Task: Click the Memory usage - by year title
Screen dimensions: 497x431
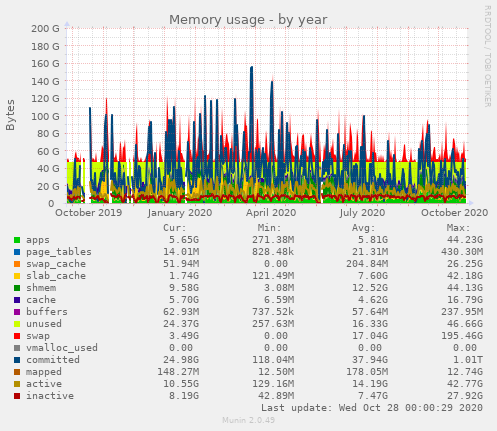Action: pos(248,20)
